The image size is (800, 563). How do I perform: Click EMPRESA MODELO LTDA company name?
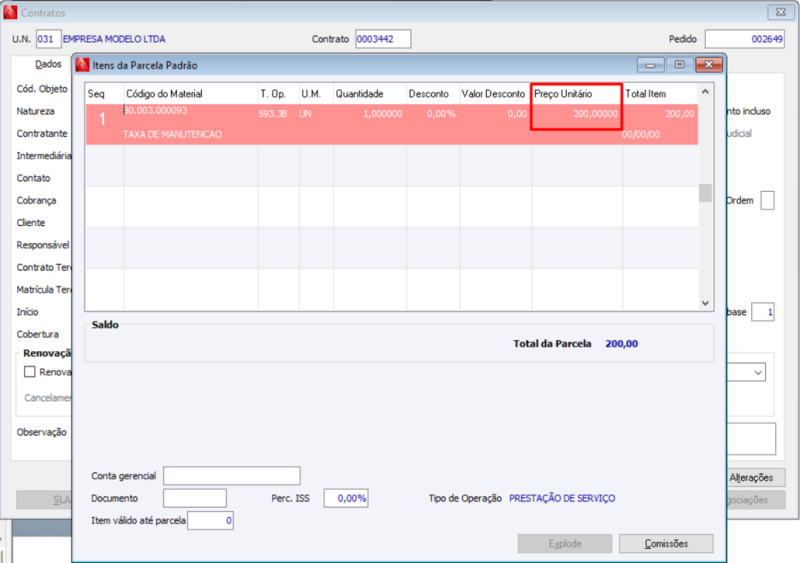pos(114,39)
